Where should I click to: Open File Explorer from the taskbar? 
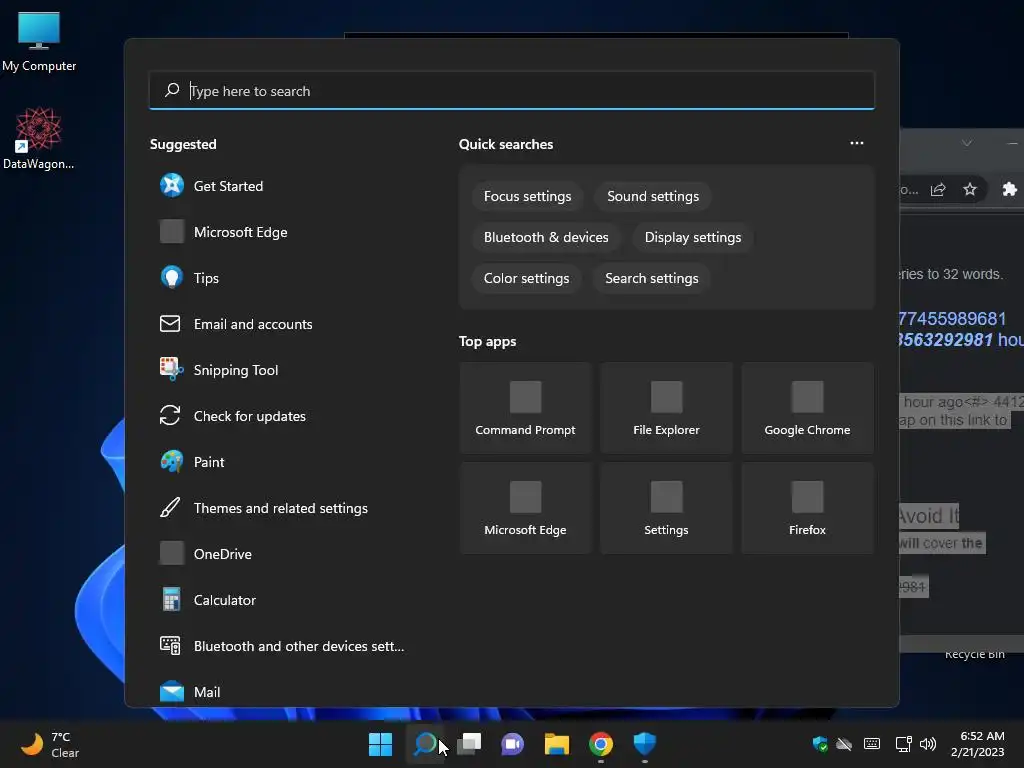pyautogui.click(x=557, y=744)
